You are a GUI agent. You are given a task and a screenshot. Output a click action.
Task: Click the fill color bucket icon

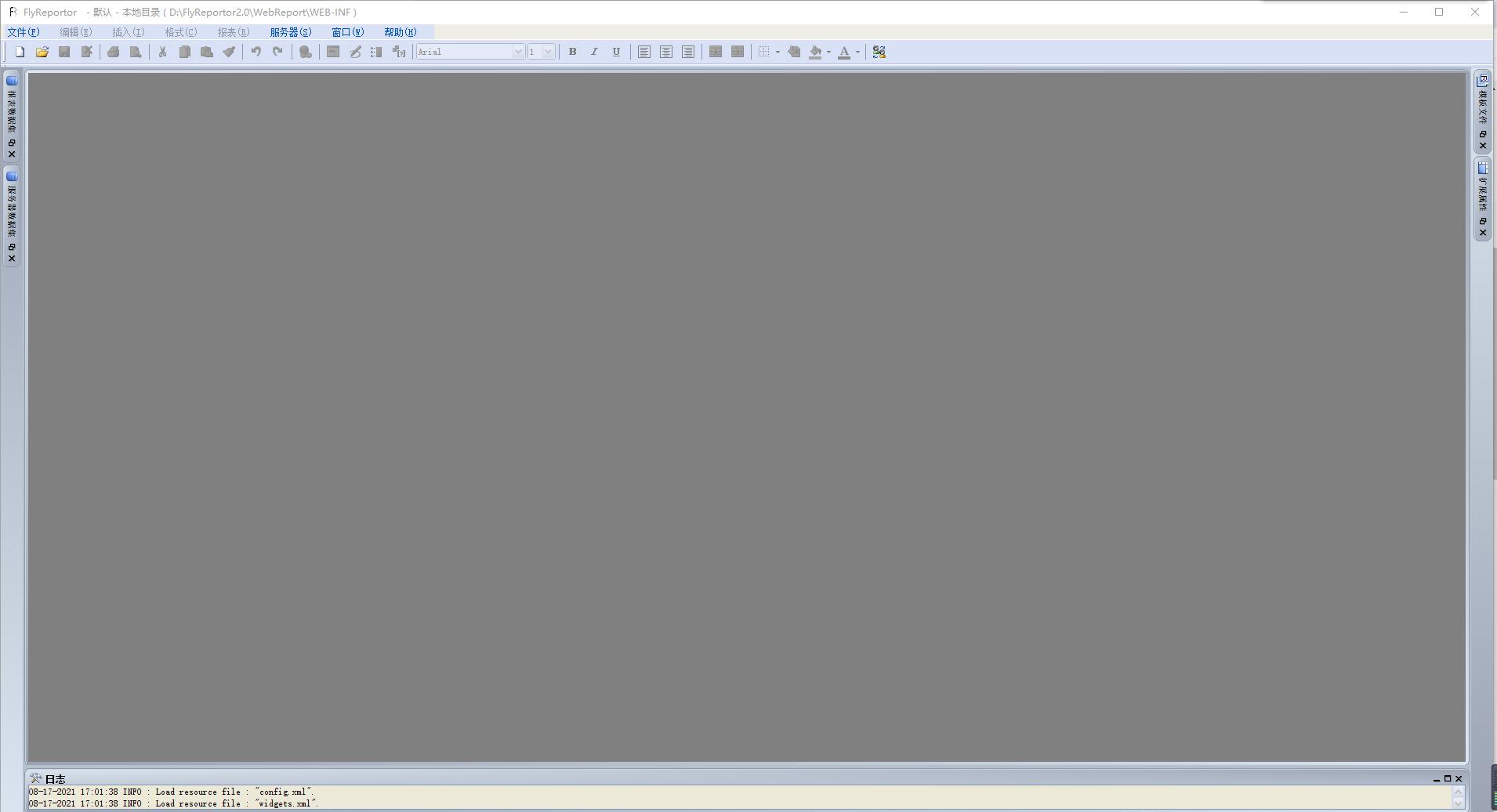coord(815,52)
